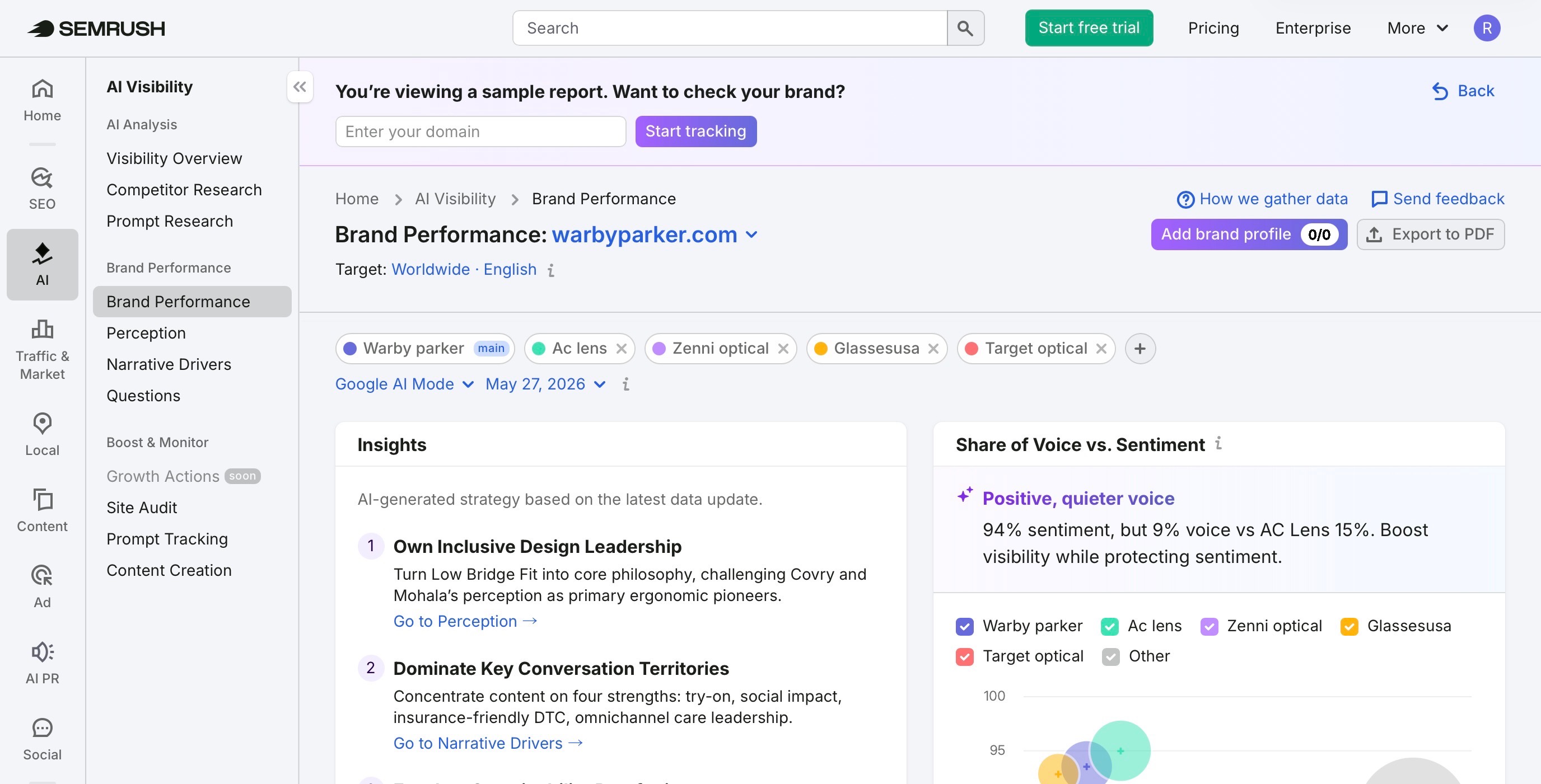Click Send feedback link
This screenshot has height=784, width=1541.
pos(1437,199)
